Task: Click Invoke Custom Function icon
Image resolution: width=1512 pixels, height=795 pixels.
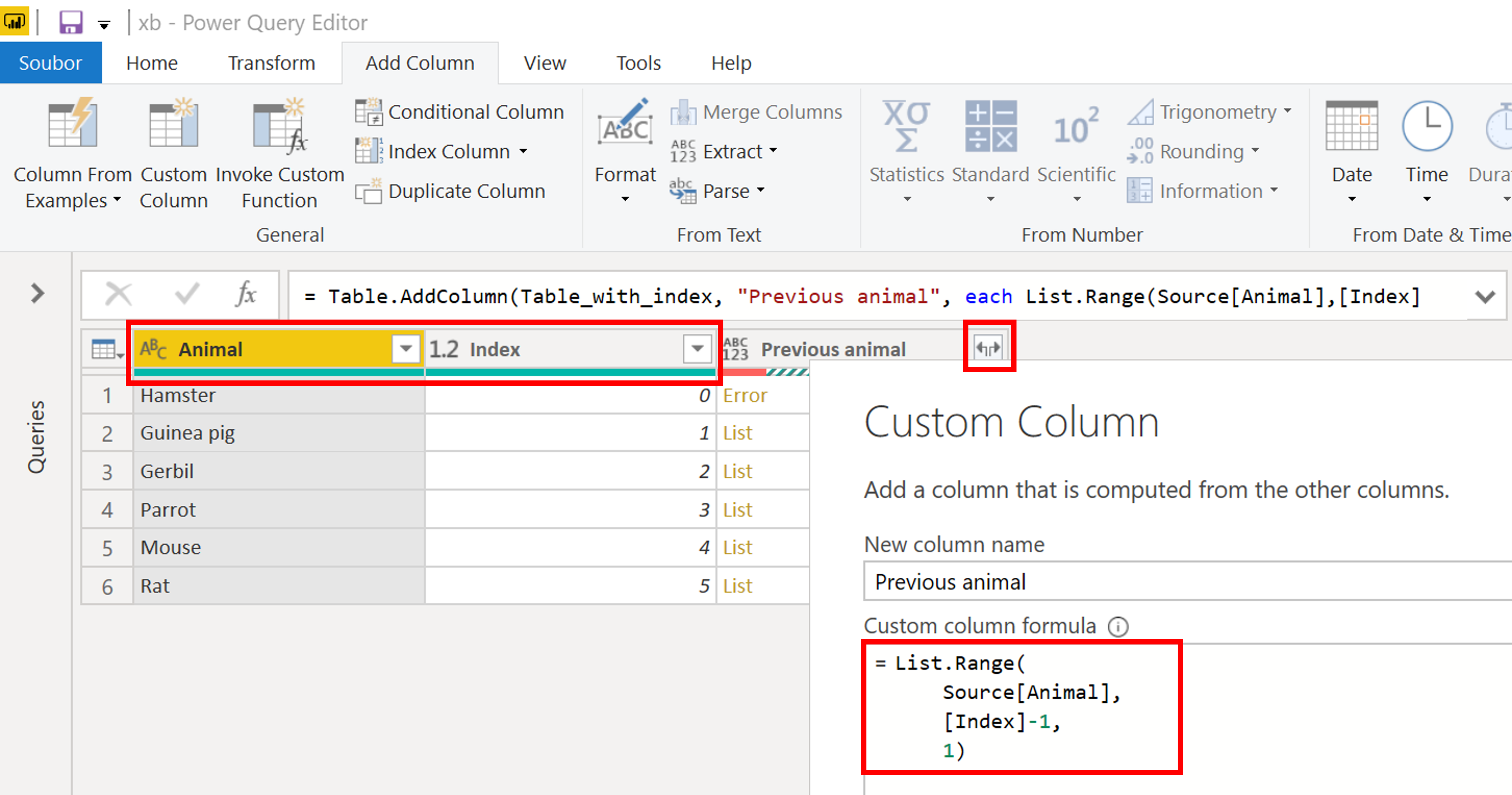Action: (x=280, y=125)
